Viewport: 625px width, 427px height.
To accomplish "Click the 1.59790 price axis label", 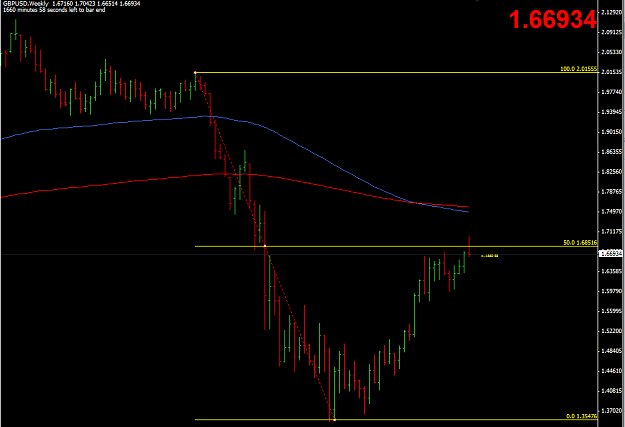I will 611,291.
